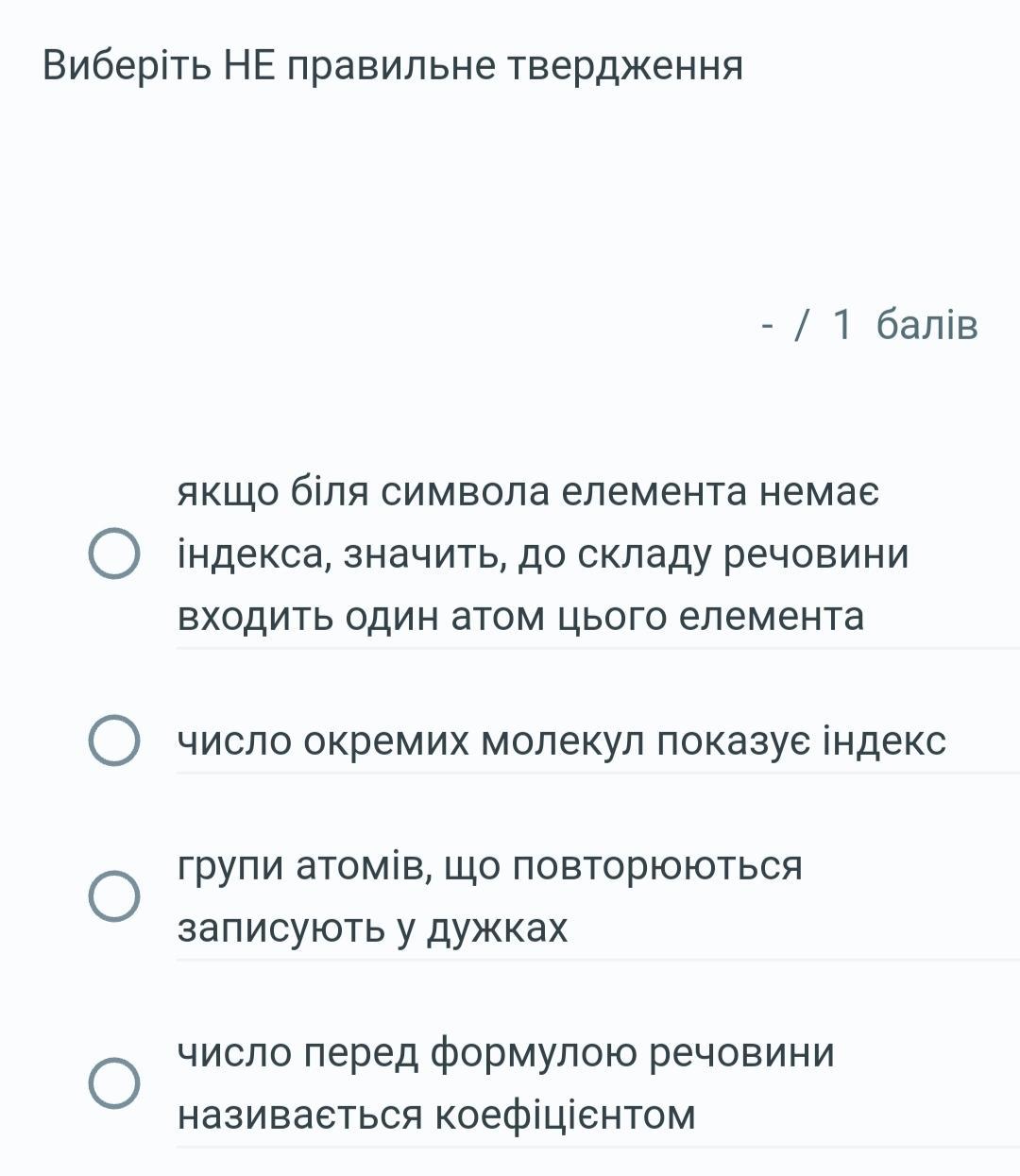Click the text line 'якщо біля символа елемента немає'
Image resolution: width=1020 pixels, height=1176 pixels.
click(528, 491)
